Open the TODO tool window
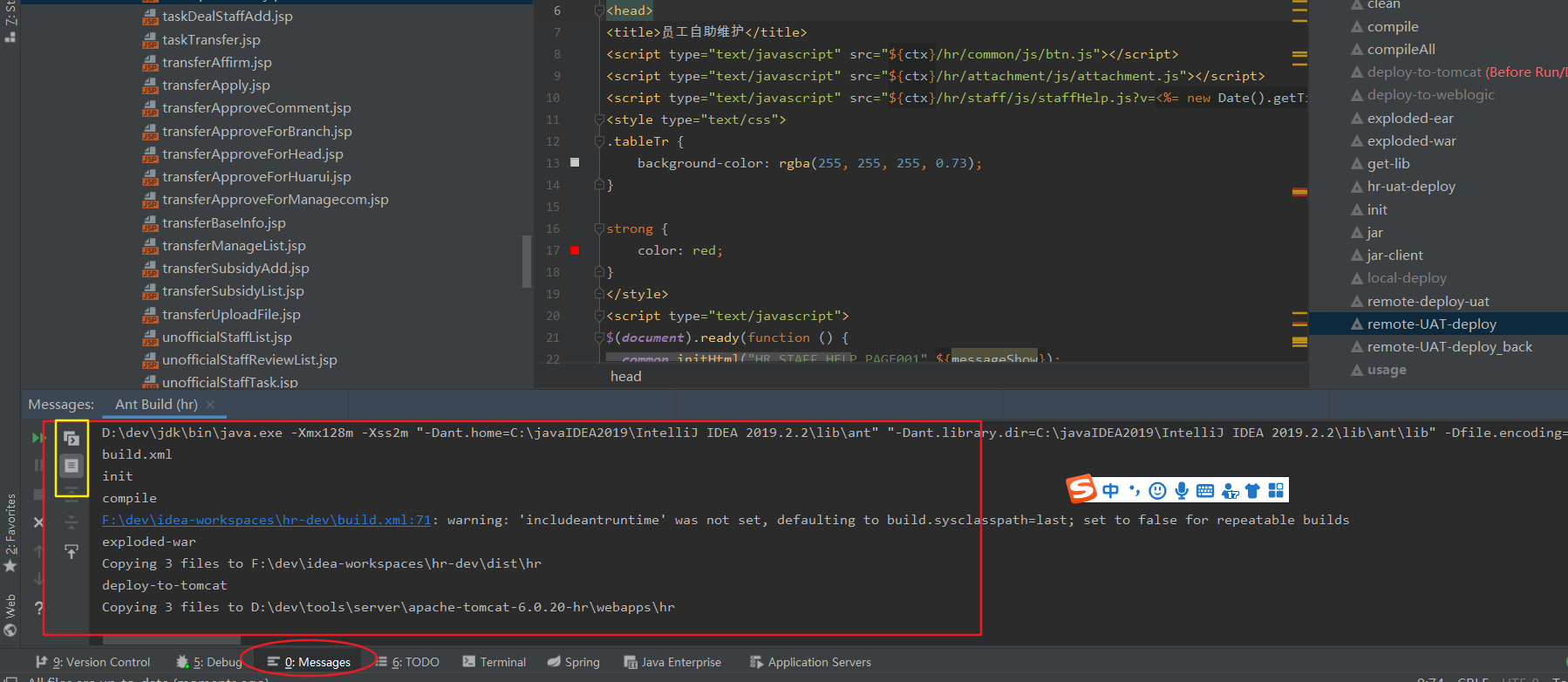 point(407,663)
